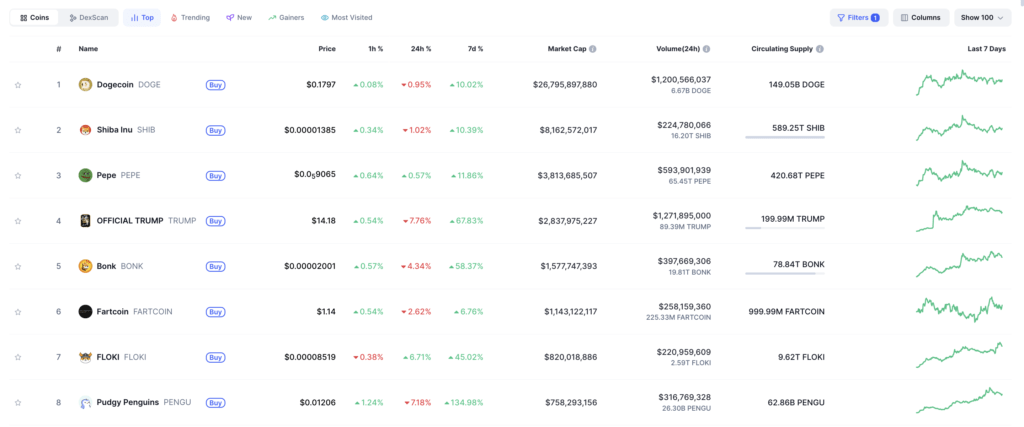Sort by the 24h % column header
The image size is (1024, 427).
pyautogui.click(x=421, y=49)
